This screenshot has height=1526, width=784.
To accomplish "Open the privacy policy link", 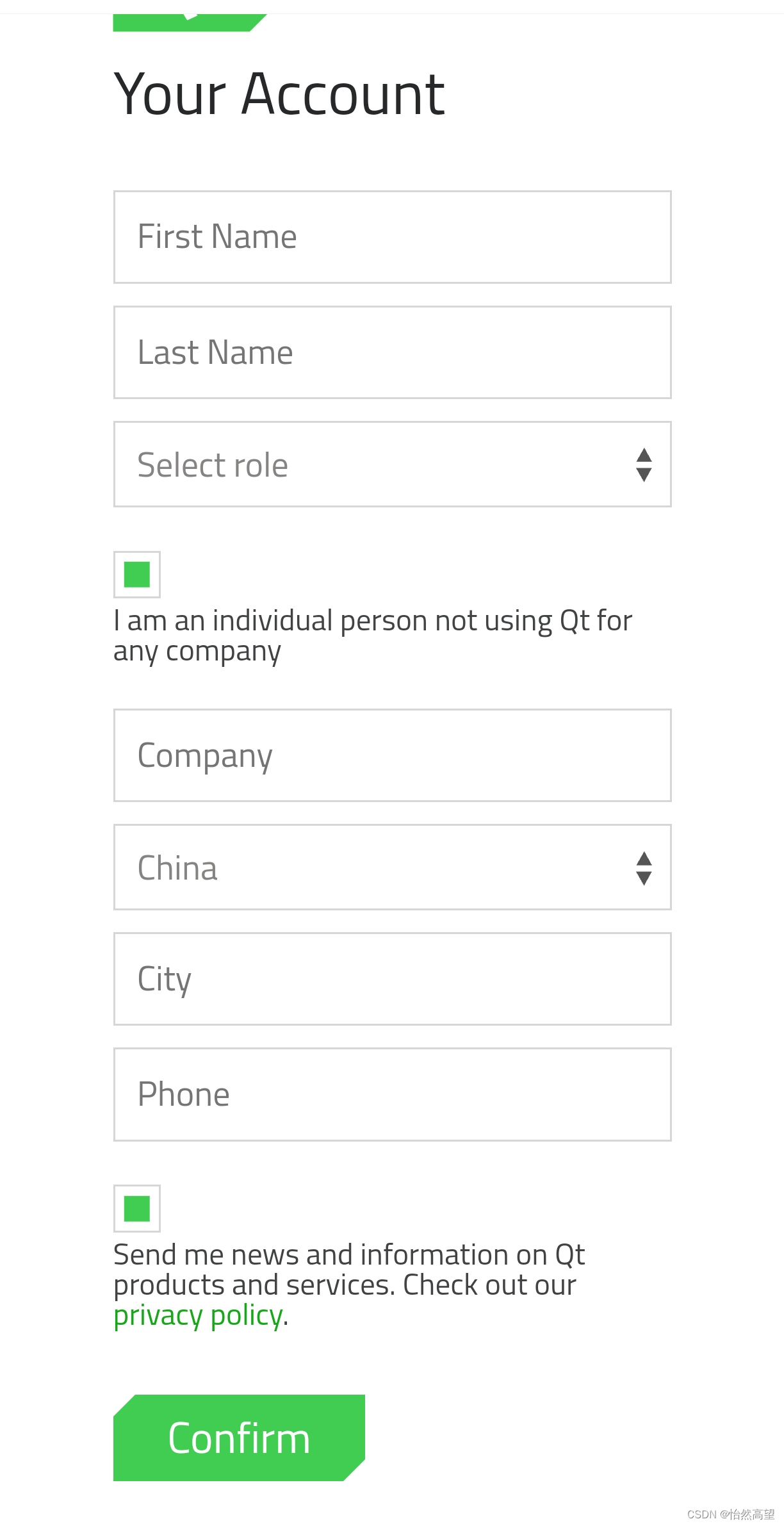I will point(198,1315).
